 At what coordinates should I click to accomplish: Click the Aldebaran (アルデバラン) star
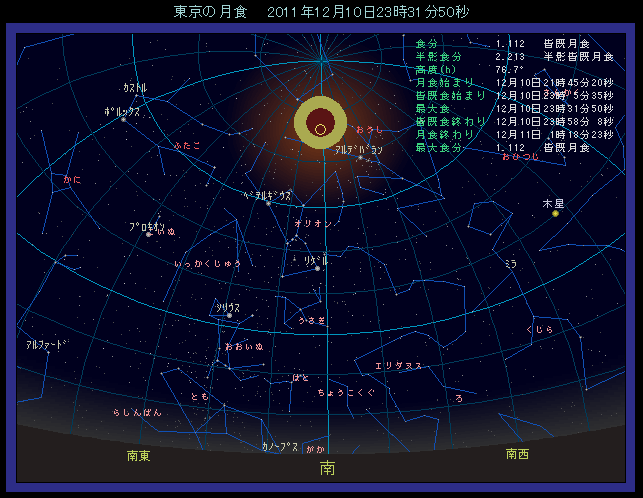pyautogui.click(x=359, y=157)
